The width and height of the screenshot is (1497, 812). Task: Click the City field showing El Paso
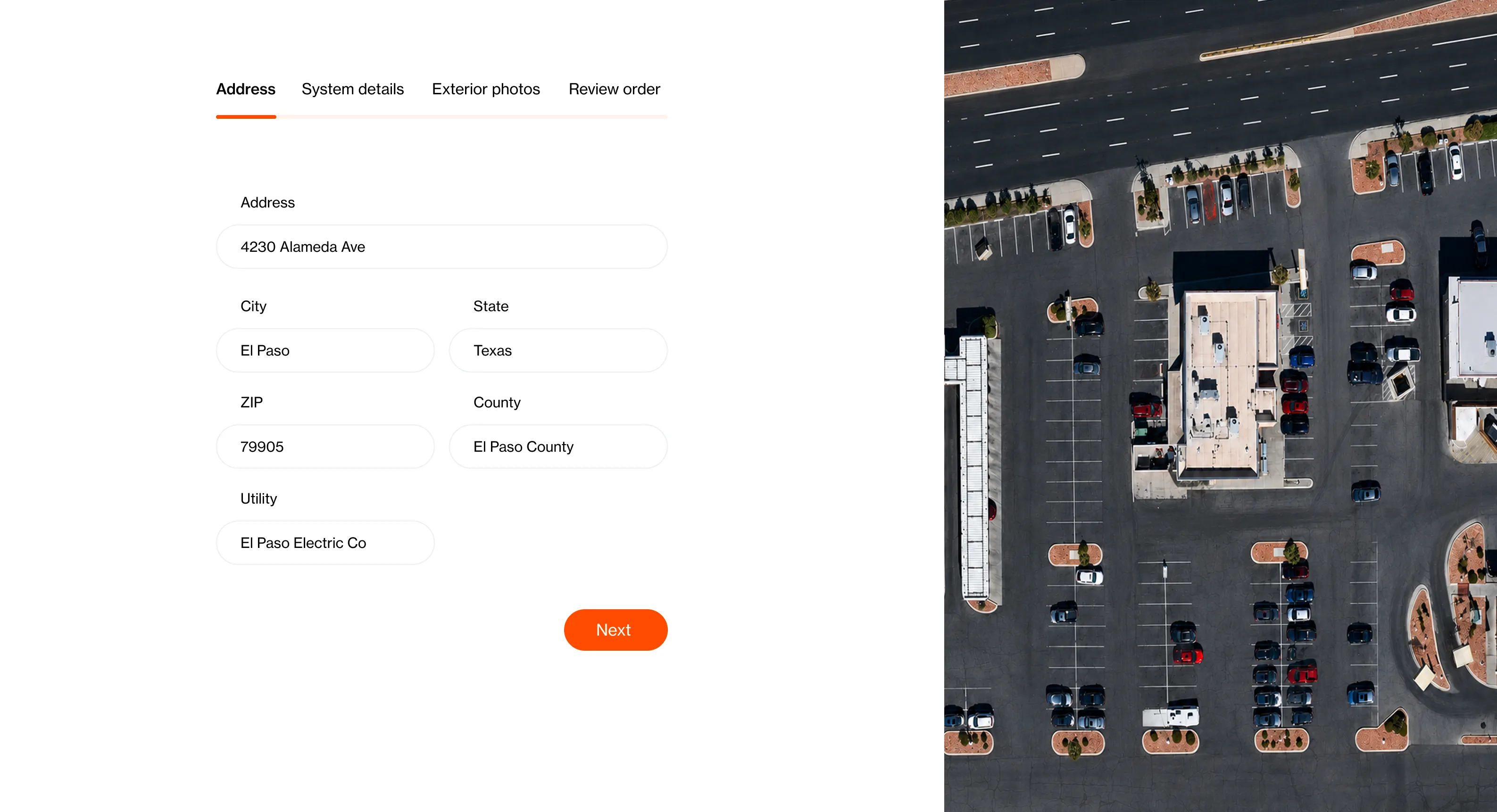pyautogui.click(x=325, y=350)
